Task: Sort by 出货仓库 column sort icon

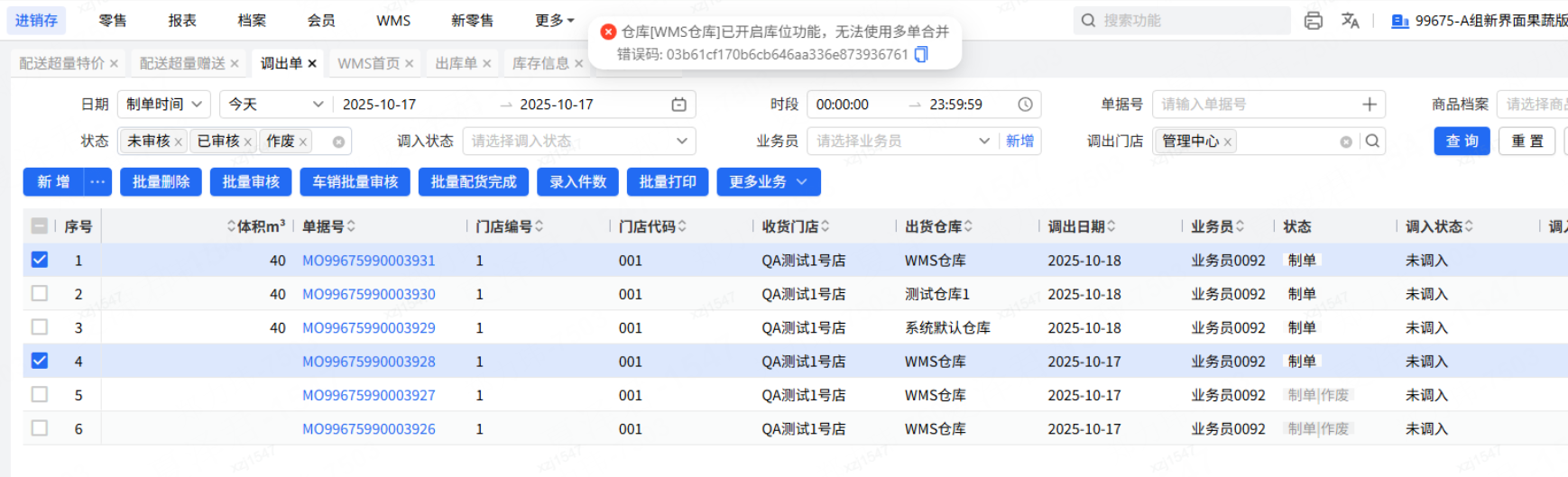Action: (968, 226)
